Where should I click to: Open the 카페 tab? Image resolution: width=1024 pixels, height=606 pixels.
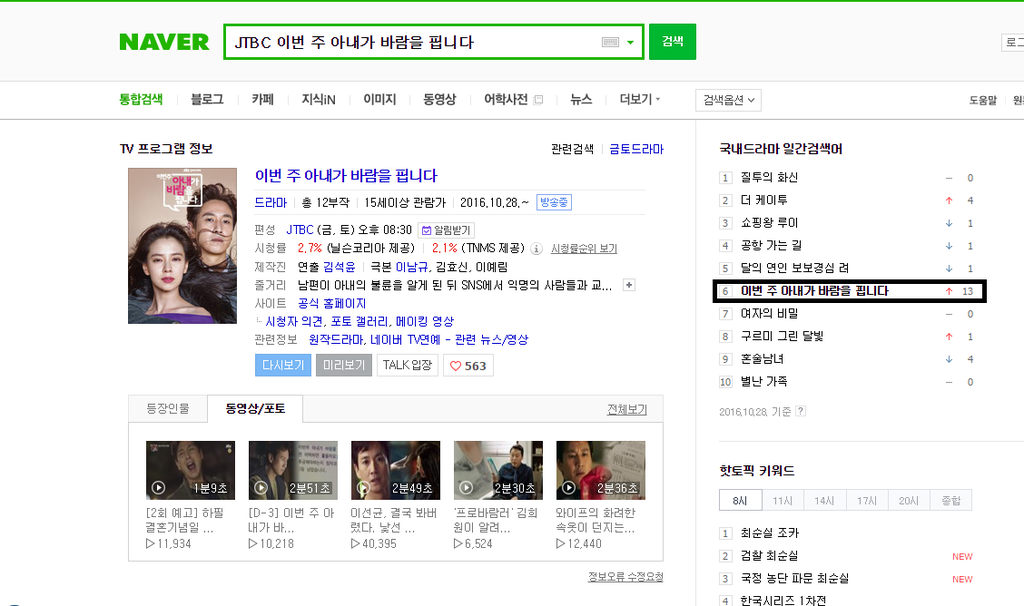coord(263,99)
